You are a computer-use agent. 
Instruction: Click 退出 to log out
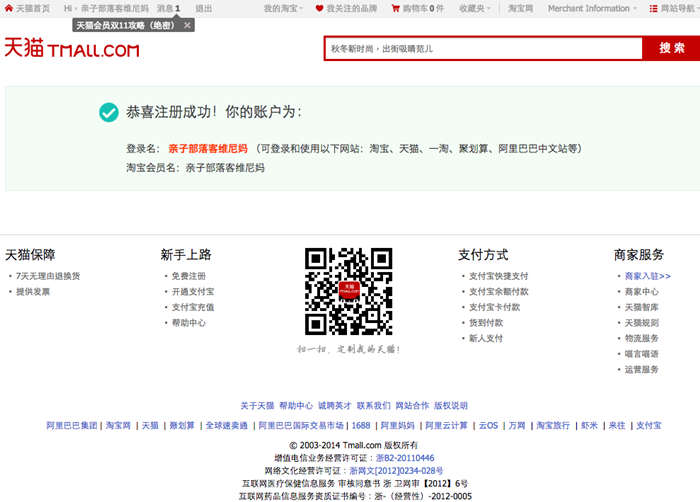click(204, 8)
